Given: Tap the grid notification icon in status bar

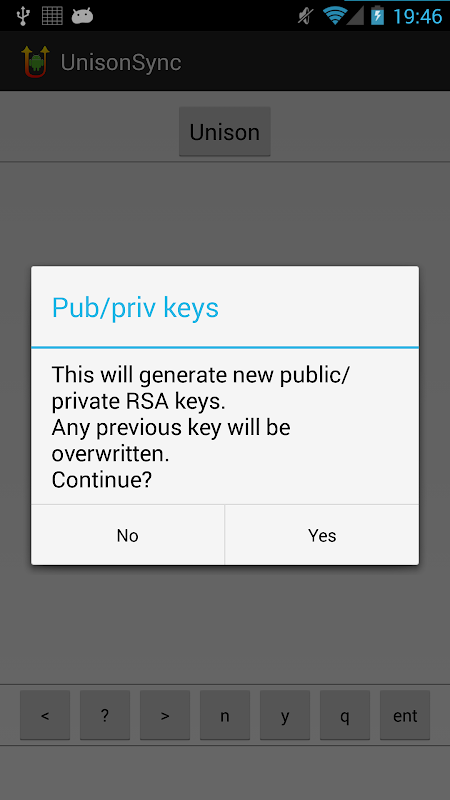Looking at the screenshot, I should [52, 16].
